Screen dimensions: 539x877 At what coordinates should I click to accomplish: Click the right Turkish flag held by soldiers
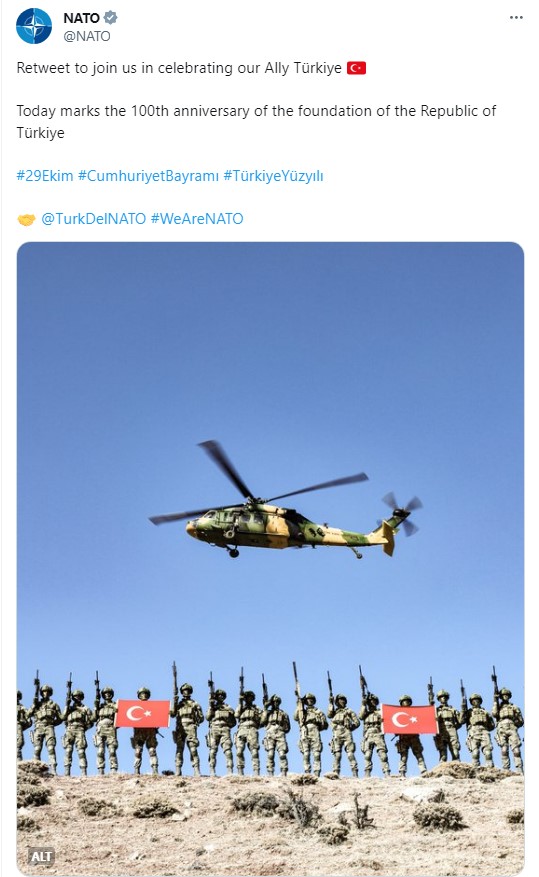pyautogui.click(x=410, y=719)
